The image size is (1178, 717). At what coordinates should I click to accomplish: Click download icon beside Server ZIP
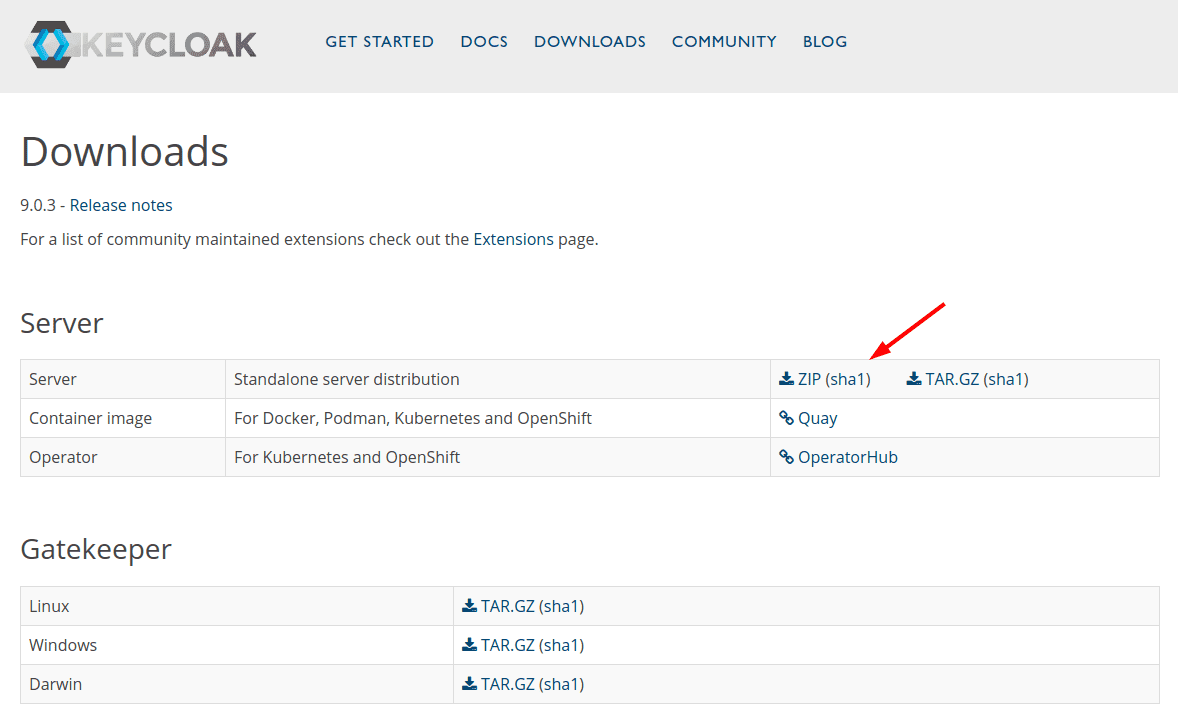[787, 379]
